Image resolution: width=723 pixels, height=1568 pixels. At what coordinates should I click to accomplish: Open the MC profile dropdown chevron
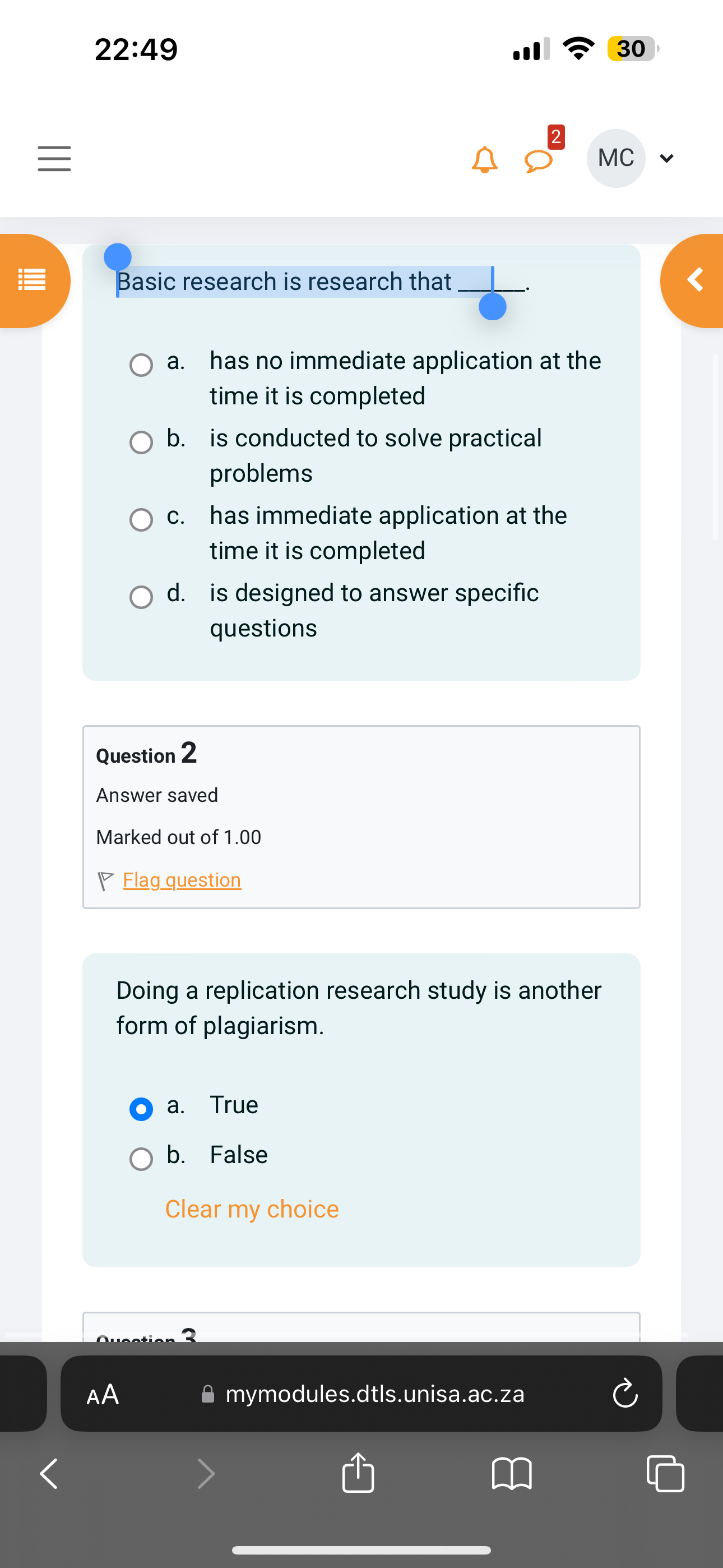click(666, 158)
